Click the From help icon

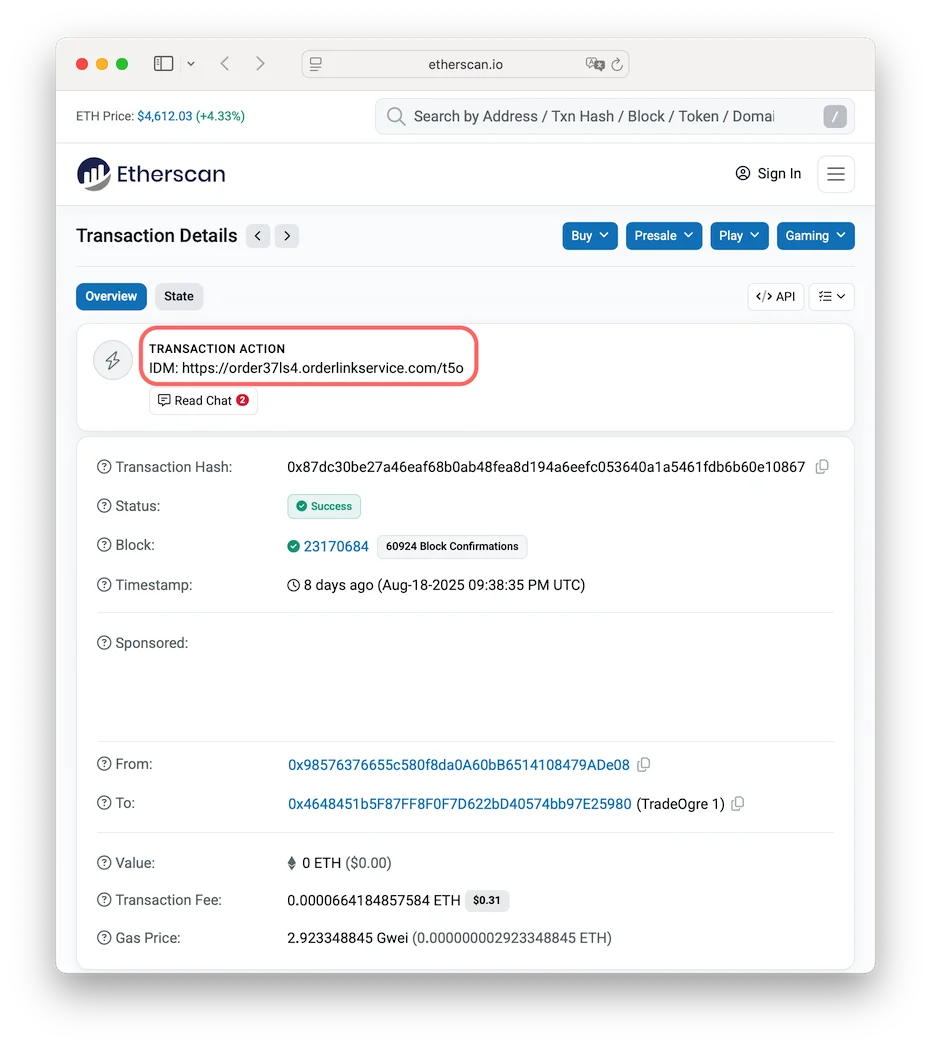(104, 764)
